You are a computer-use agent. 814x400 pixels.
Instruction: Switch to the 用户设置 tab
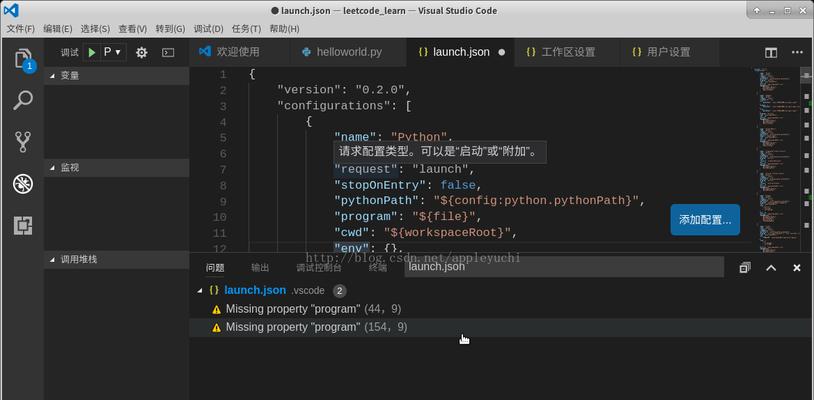(669, 52)
